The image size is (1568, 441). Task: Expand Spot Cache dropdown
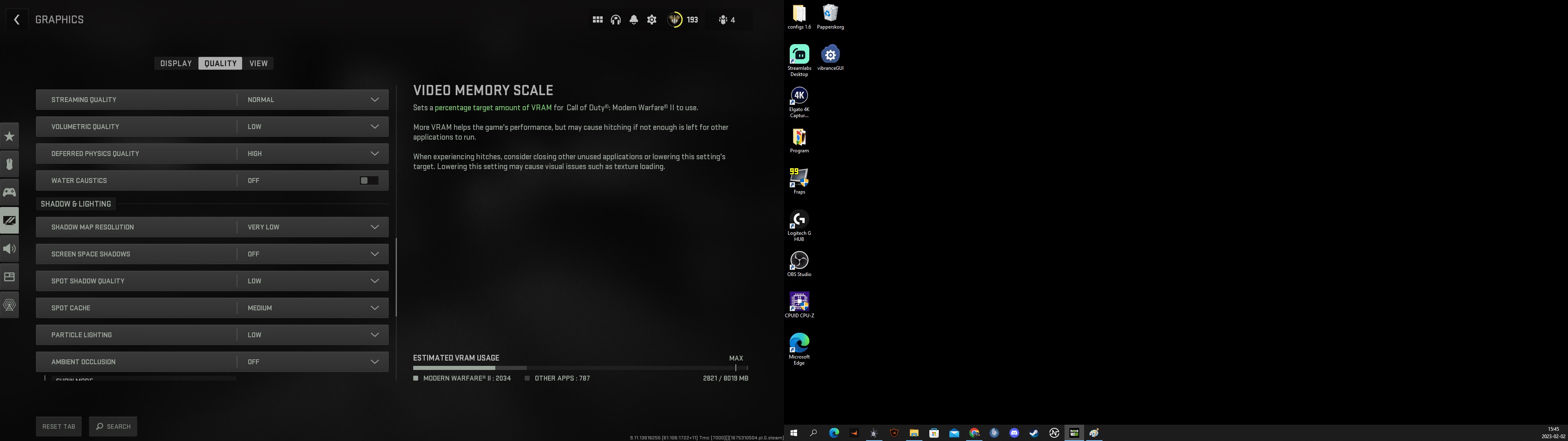(x=212, y=307)
